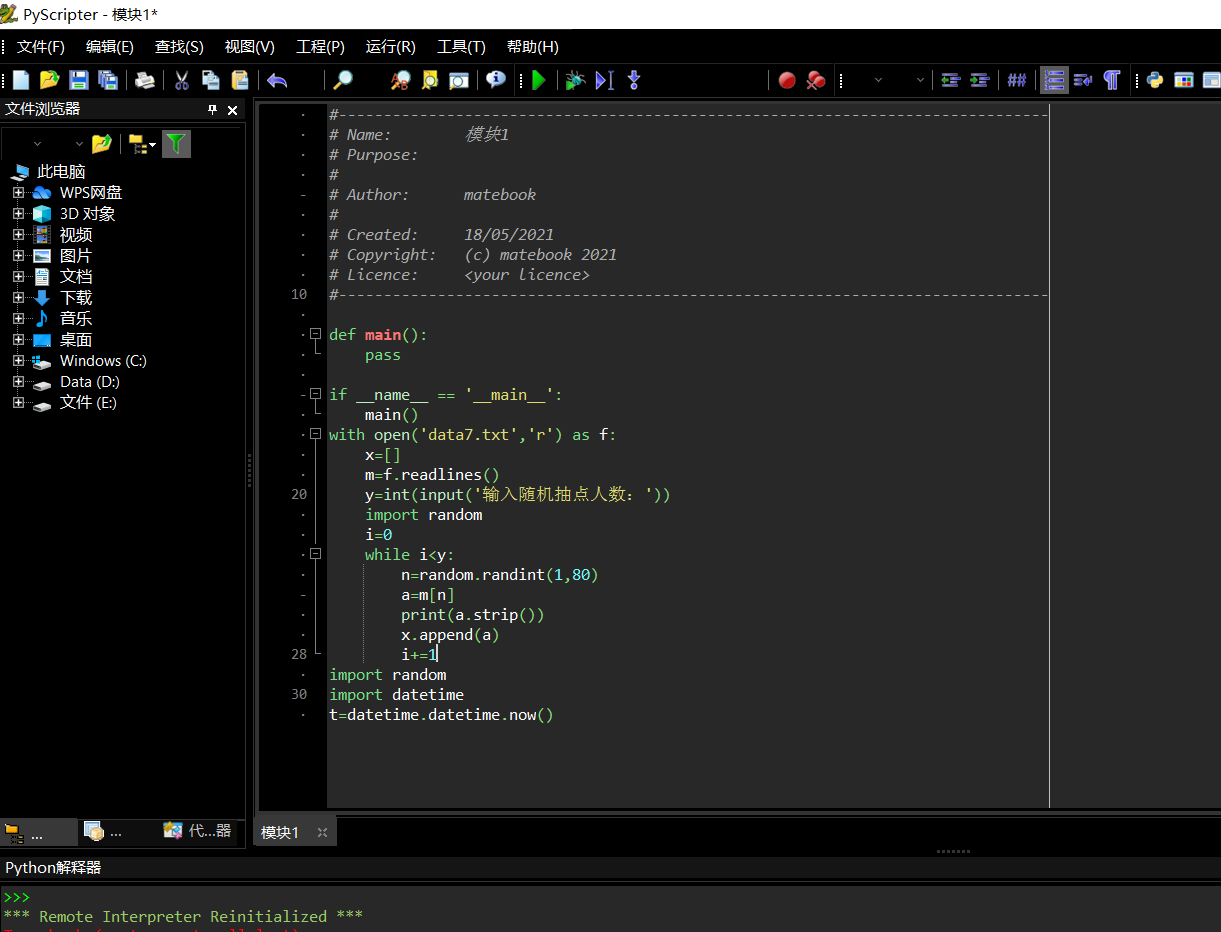Start debugging with the bug icon

[x=574, y=80]
